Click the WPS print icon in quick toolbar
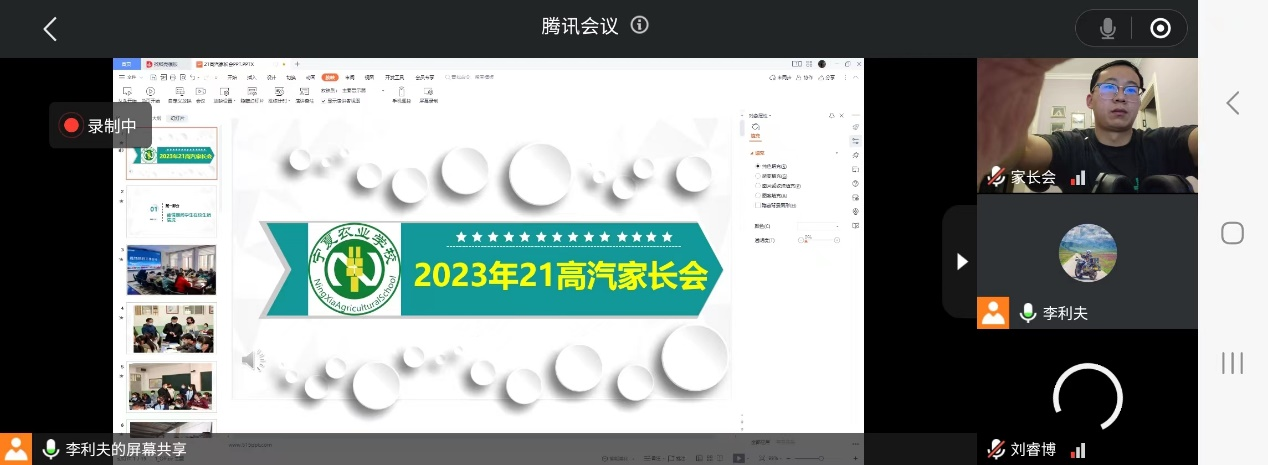This screenshot has width=1268, height=465. point(173,77)
